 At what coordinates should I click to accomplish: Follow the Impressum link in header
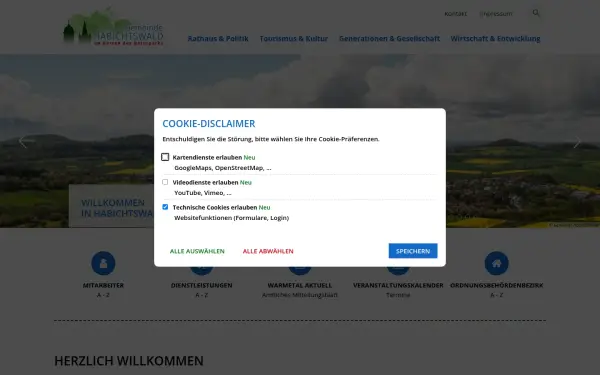tap(496, 14)
